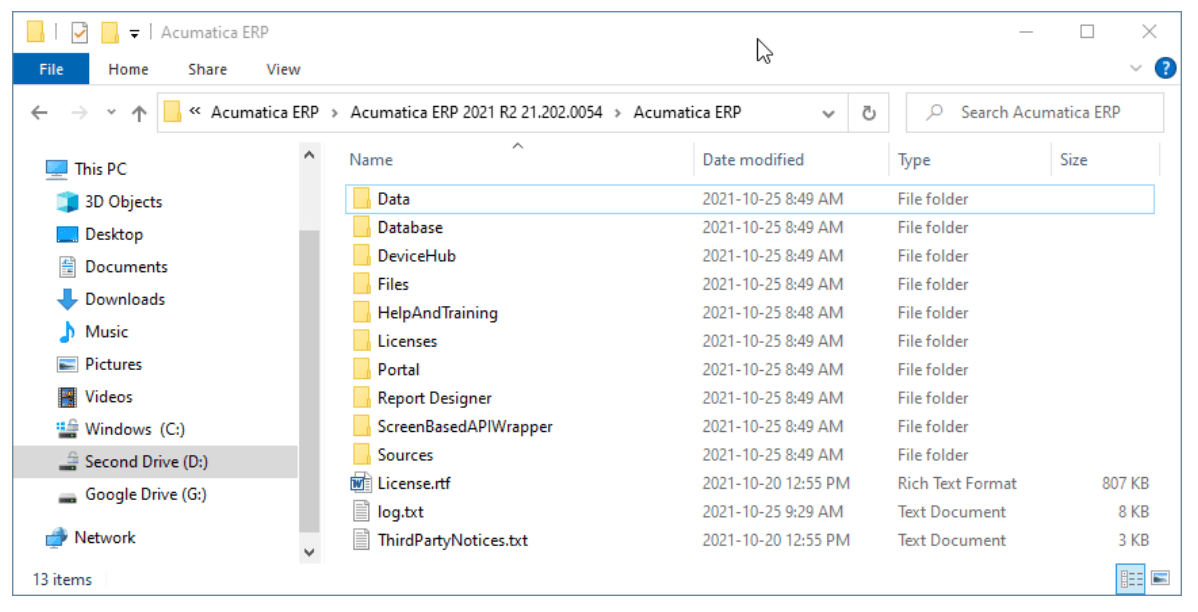Select the Data folder icon
1198x612 pixels.
(x=361, y=199)
